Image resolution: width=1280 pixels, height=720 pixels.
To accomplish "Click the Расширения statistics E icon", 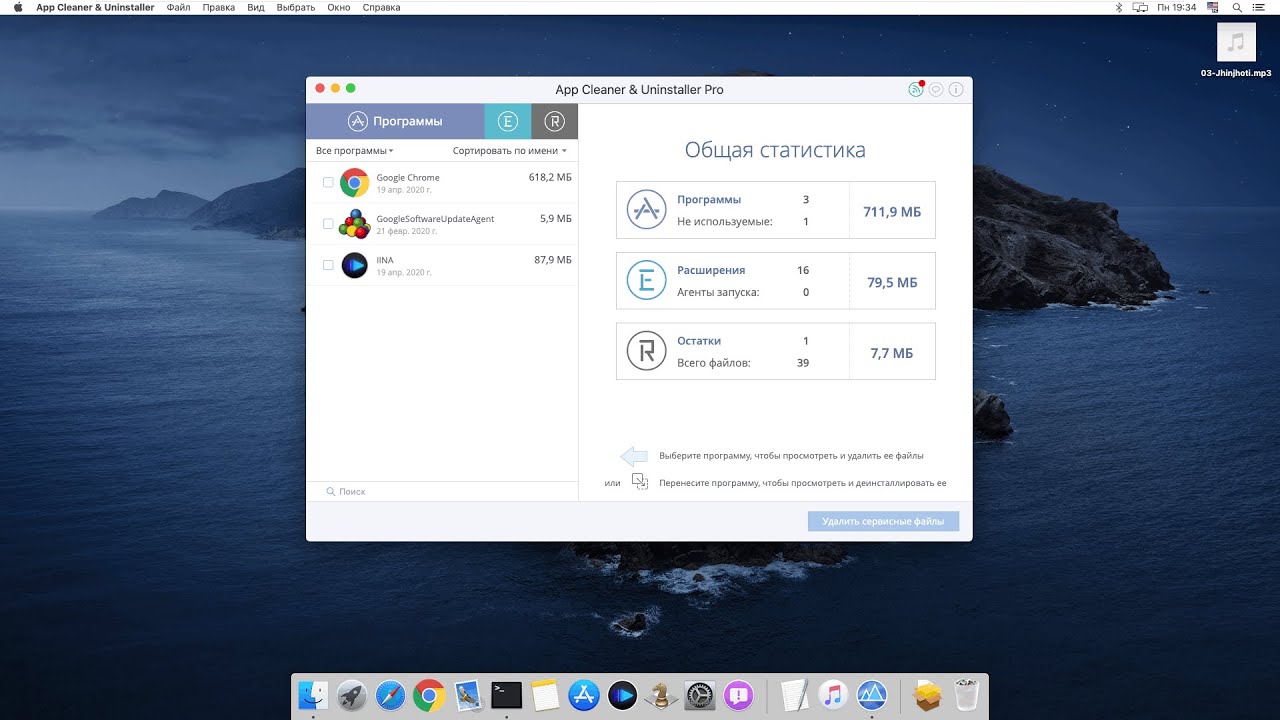I will (646, 281).
